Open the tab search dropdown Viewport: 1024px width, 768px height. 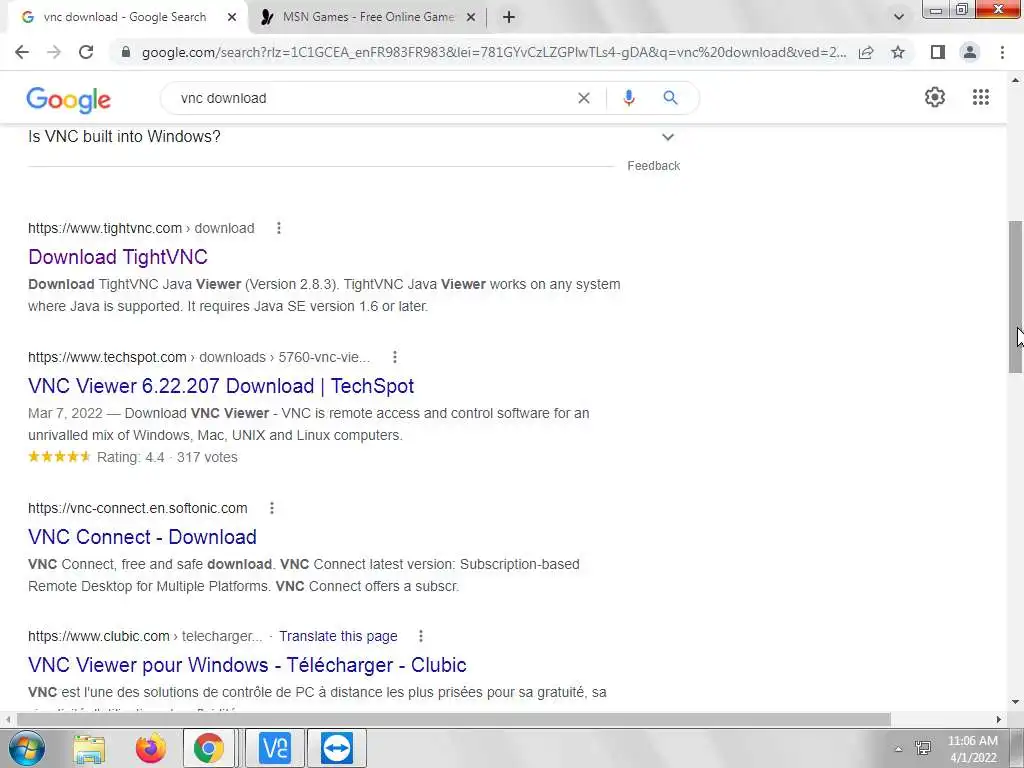[899, 17]
